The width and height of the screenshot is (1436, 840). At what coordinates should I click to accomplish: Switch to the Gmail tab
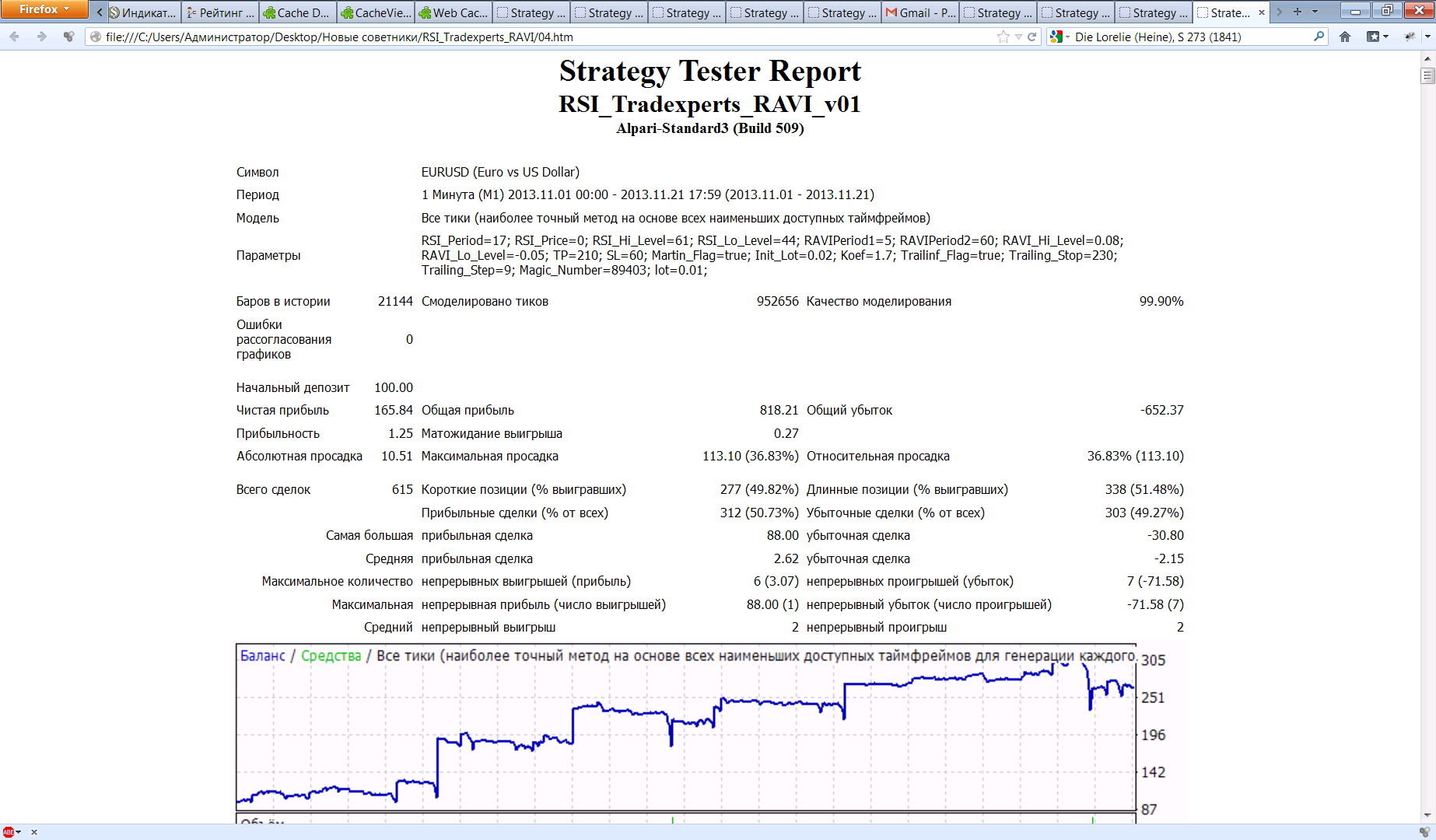tap(920, 12)
